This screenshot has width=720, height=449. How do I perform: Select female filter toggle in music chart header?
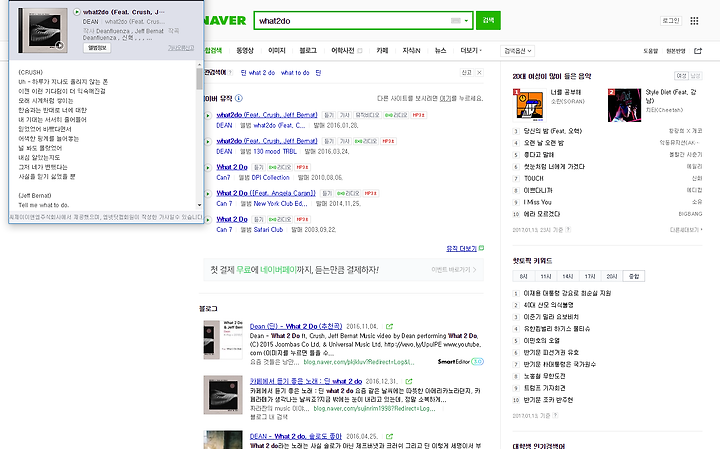tap(681, 76)
